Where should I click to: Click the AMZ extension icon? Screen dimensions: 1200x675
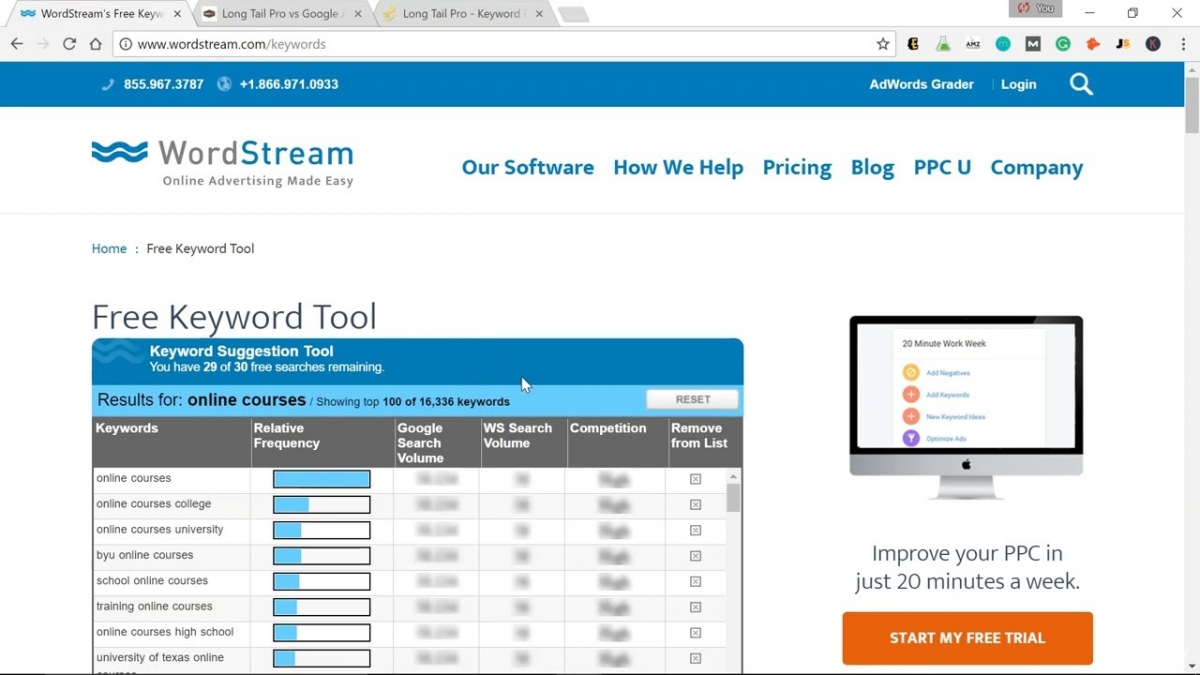coord(973,44)
